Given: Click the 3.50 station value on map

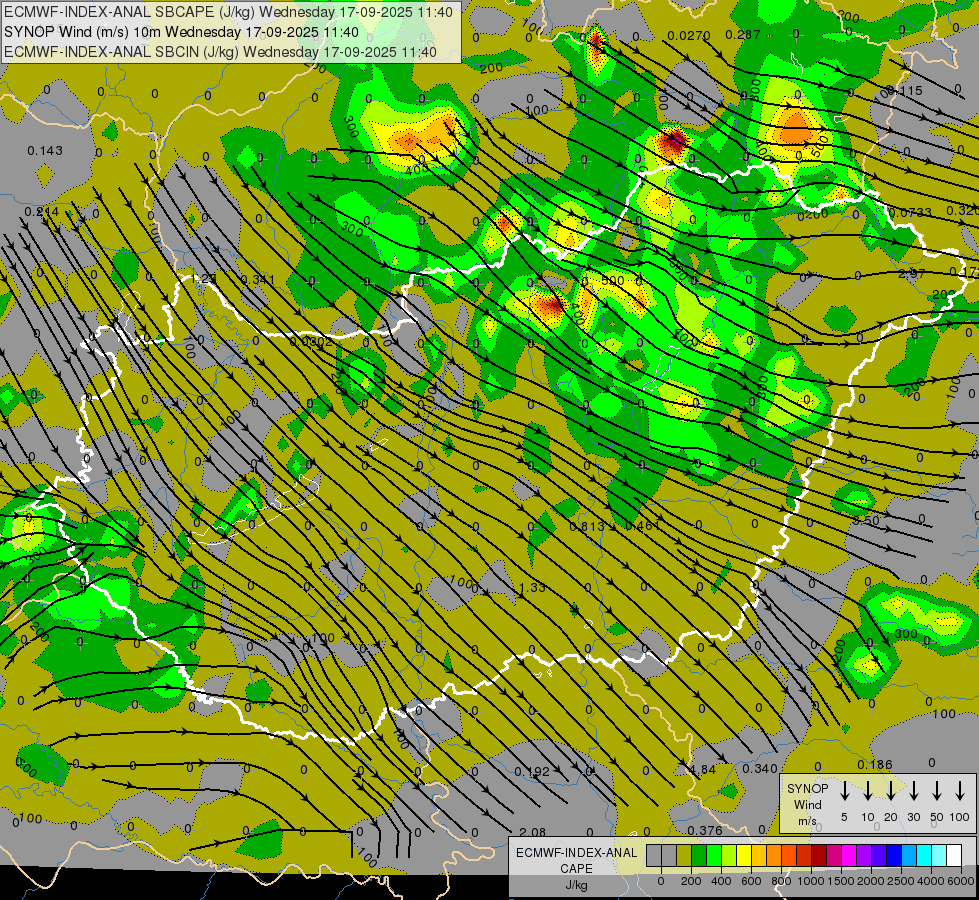Looking at the screenshot, I should point(866,521).
